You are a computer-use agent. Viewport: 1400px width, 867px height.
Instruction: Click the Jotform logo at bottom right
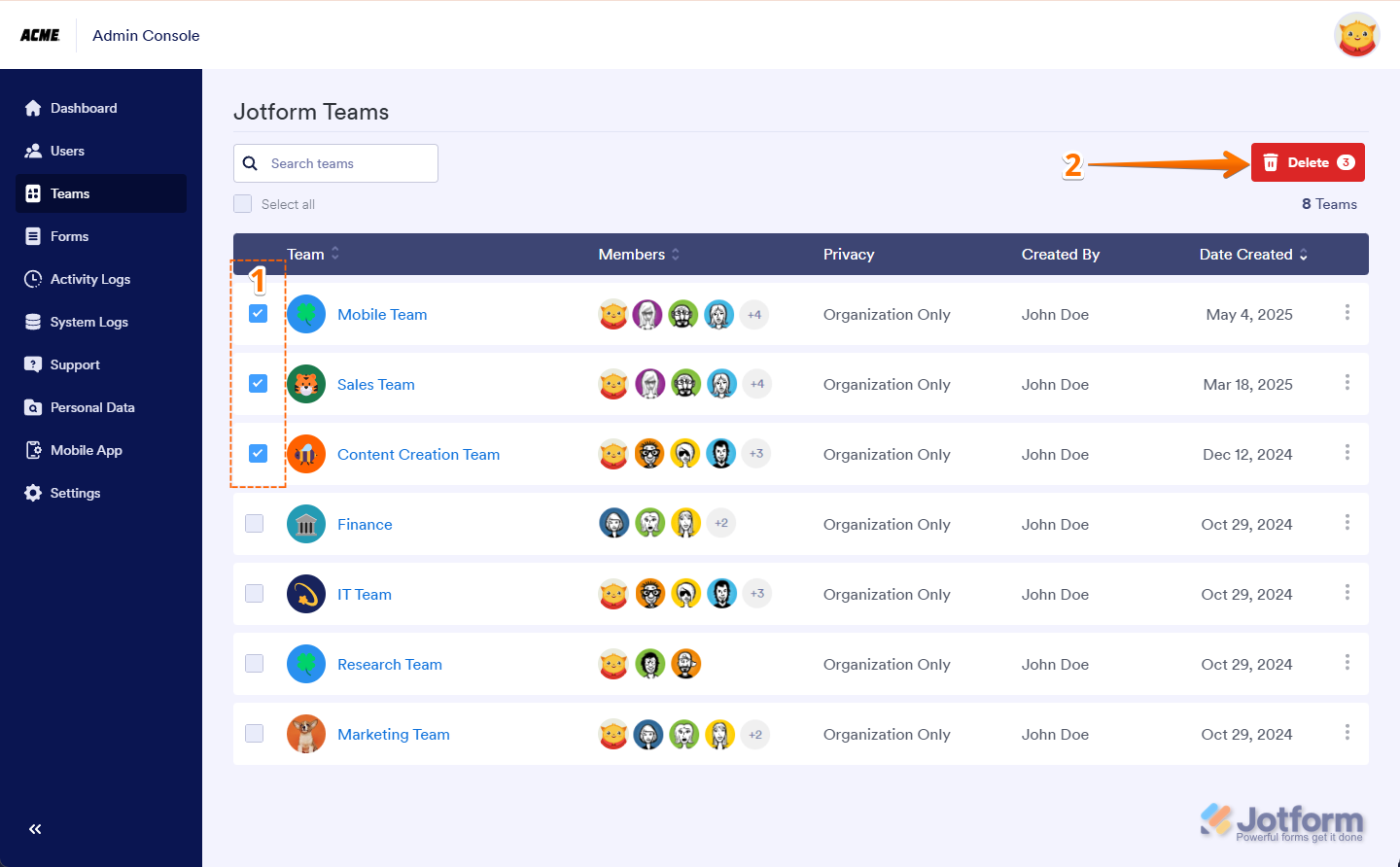coord(1282,822)
